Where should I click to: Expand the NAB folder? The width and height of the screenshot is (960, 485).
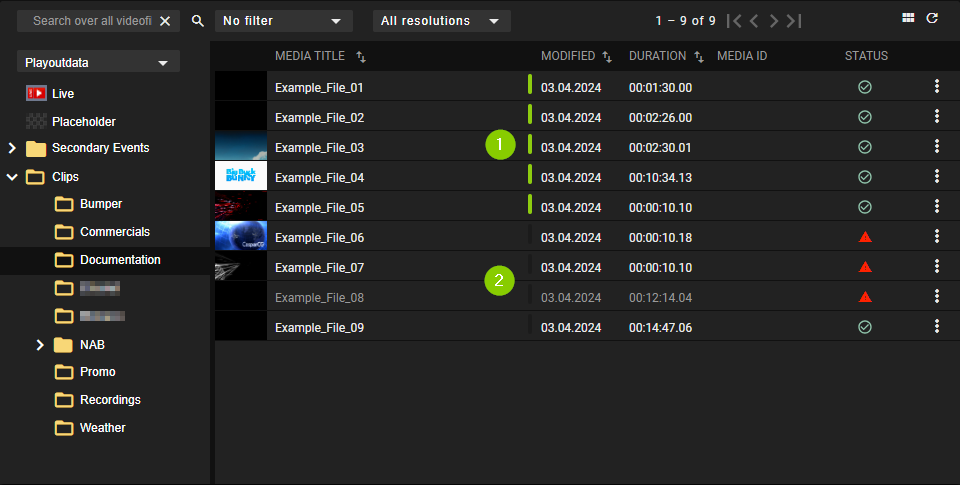tap(40, 345)
